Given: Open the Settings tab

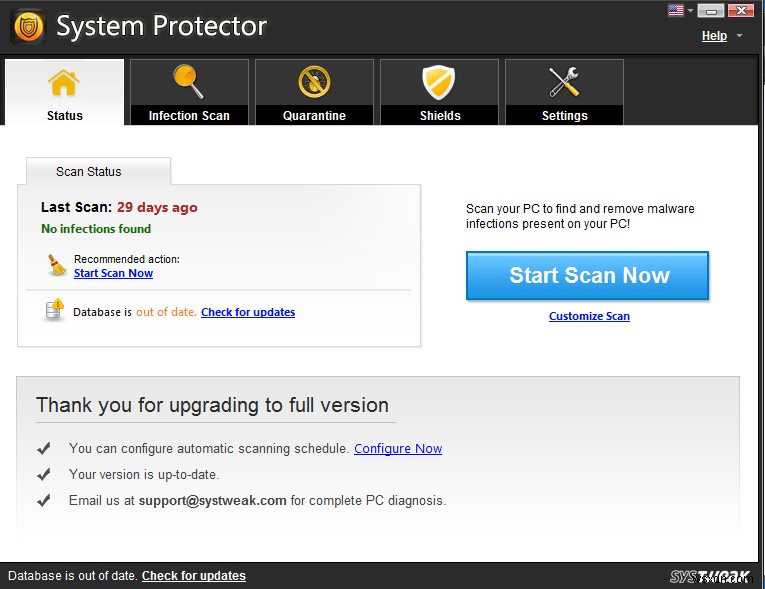Looking at the screenshot, I should (x=564, y=92).
